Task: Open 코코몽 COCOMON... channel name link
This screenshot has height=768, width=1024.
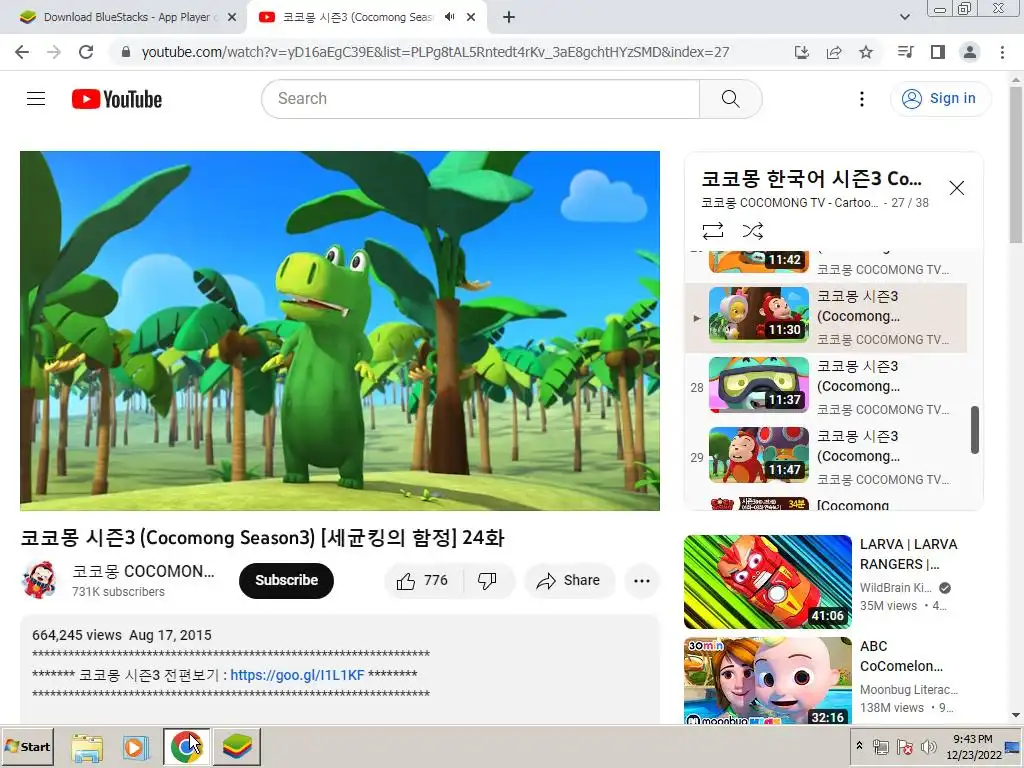Action: (x=143, y=571)
